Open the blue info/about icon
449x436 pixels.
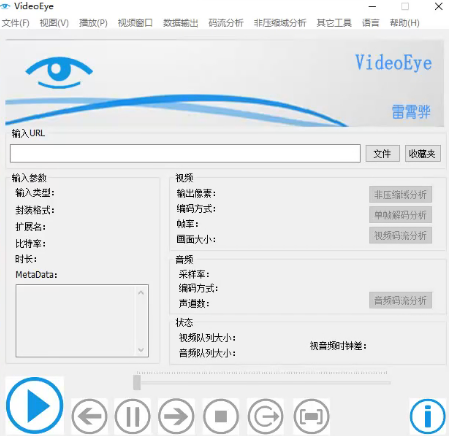coord(428,417)
